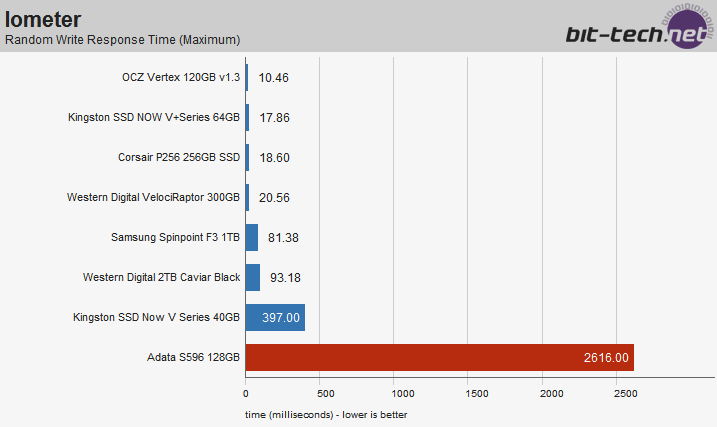Click the Kingston SSD Now V Series 40GB label

[156, 317]
